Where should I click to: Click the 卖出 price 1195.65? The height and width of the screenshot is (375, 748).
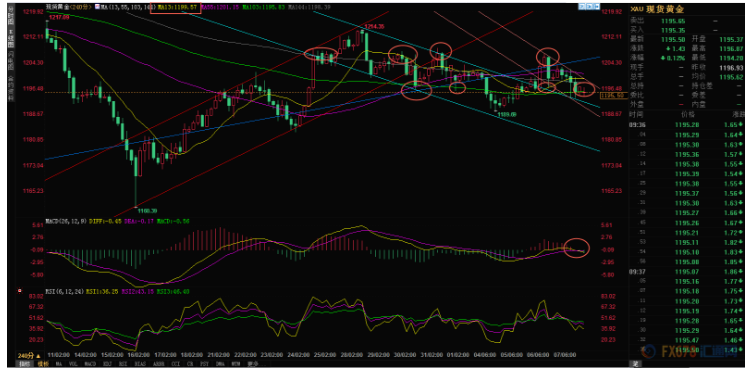673,21
